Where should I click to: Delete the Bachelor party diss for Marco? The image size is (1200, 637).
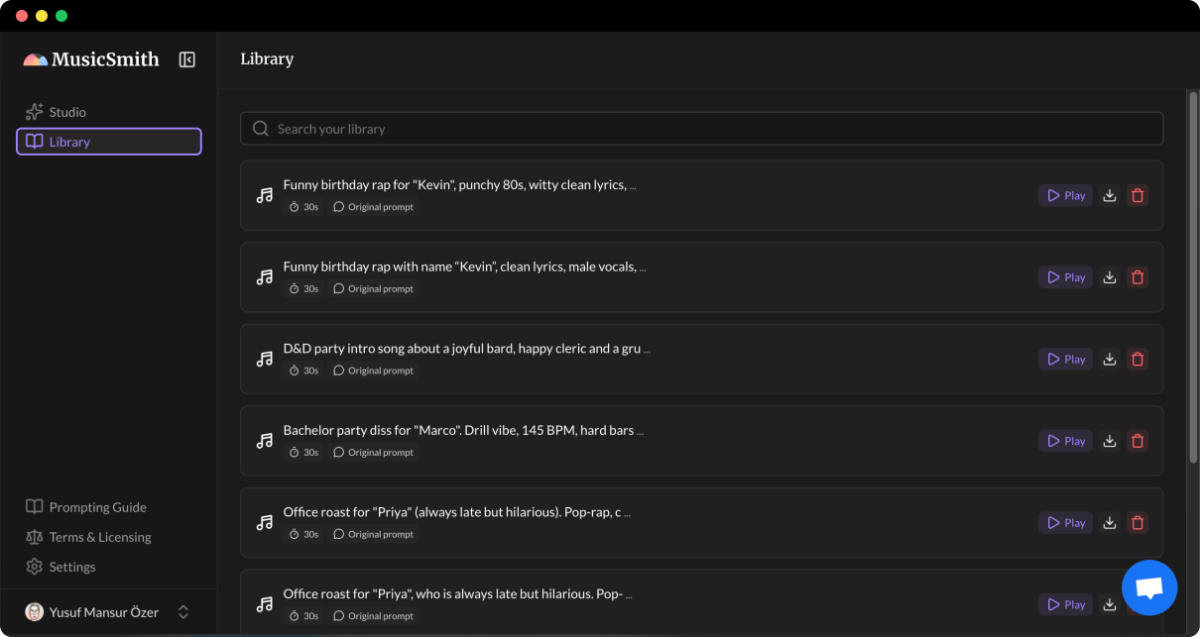(1137, 441)
